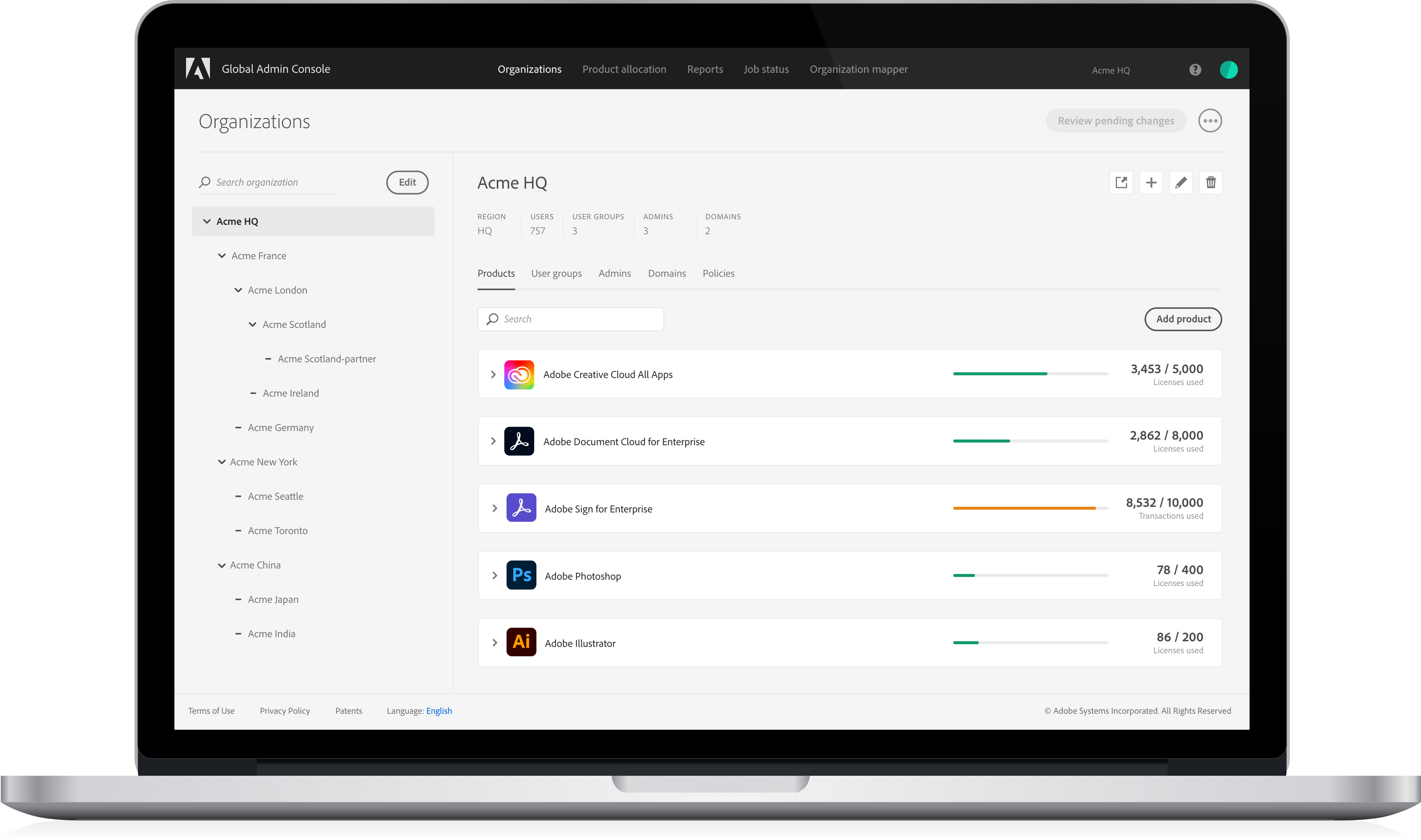Collapse the Acme New York tree node
The image size is (1421, 840).
[222, 462]
